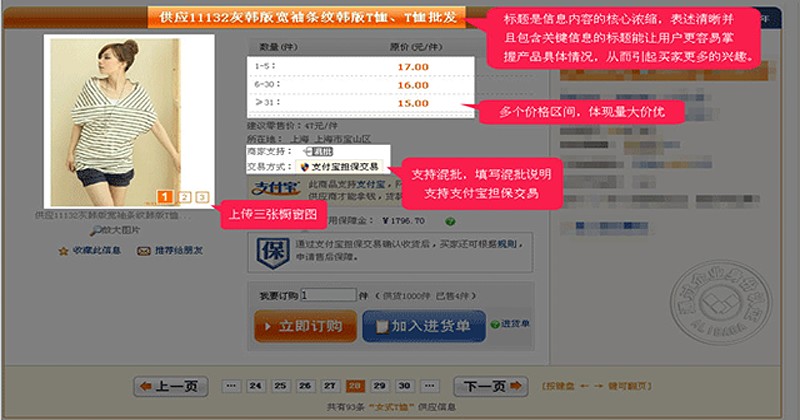This screenshot has width=800, height=420.
Task: Click the 支付宝担保交易 badge
Action: [339, 167]
